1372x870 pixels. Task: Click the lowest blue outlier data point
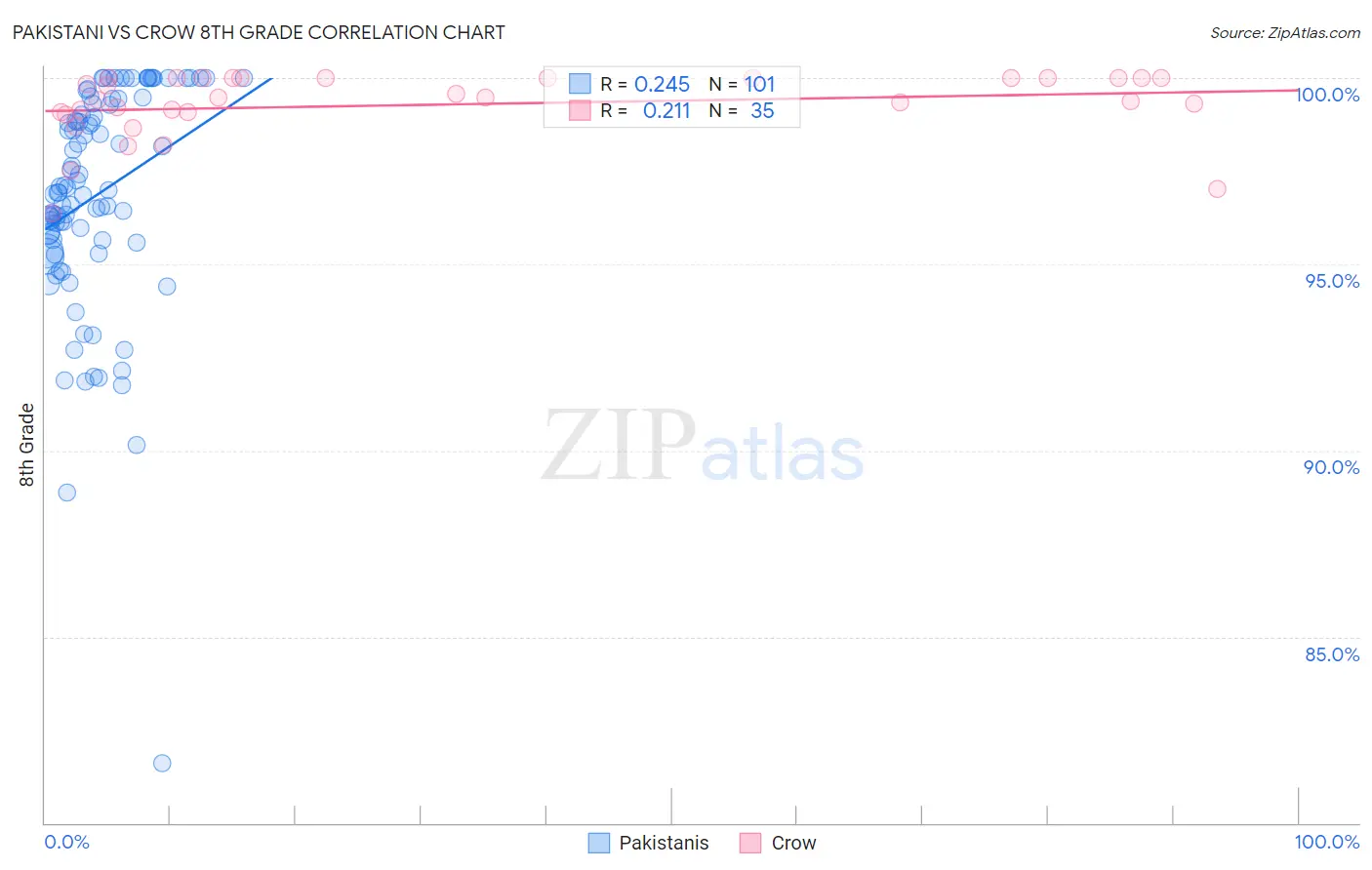pos(162,763)
